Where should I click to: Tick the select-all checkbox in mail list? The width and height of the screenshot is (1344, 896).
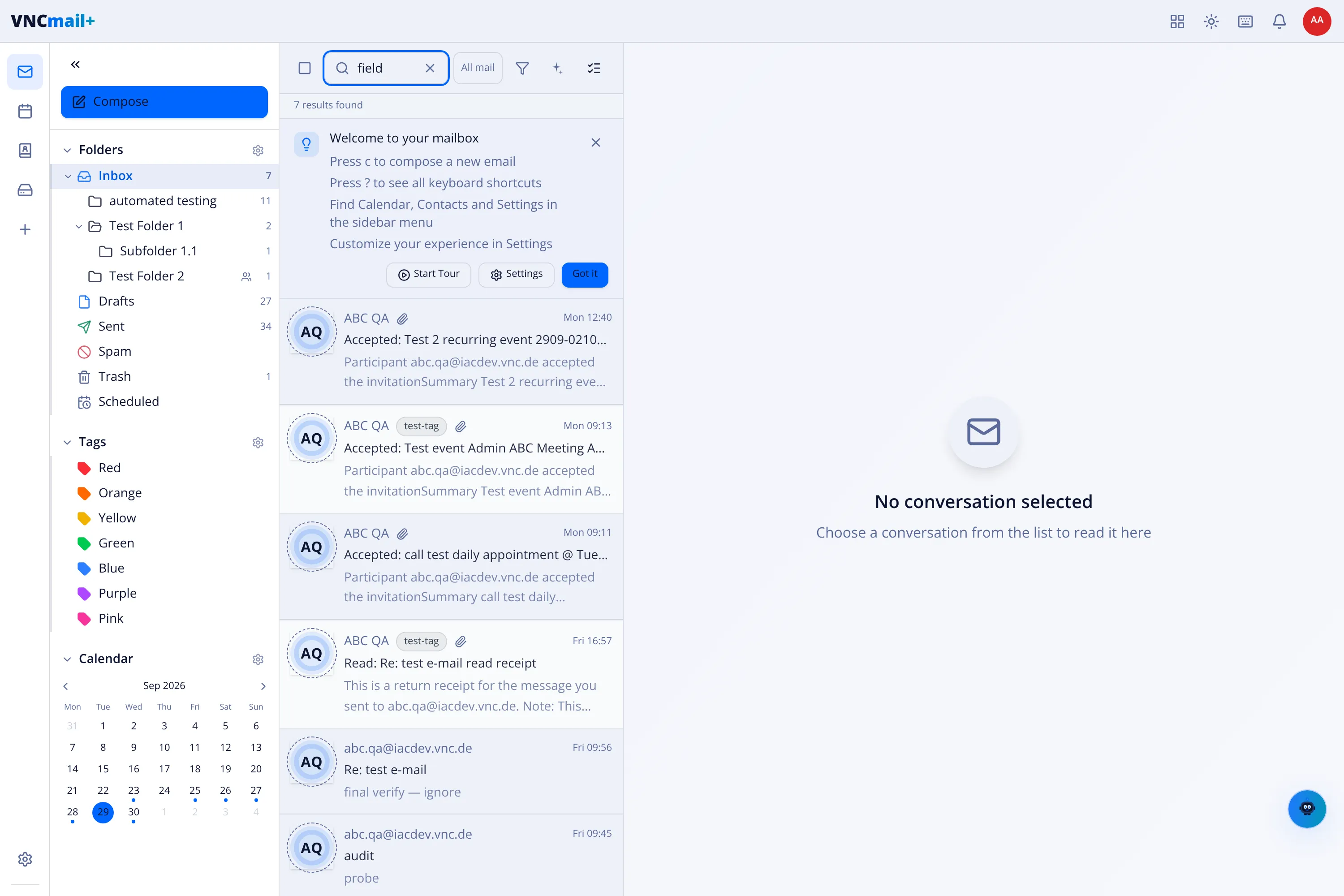tap(305, 69)
